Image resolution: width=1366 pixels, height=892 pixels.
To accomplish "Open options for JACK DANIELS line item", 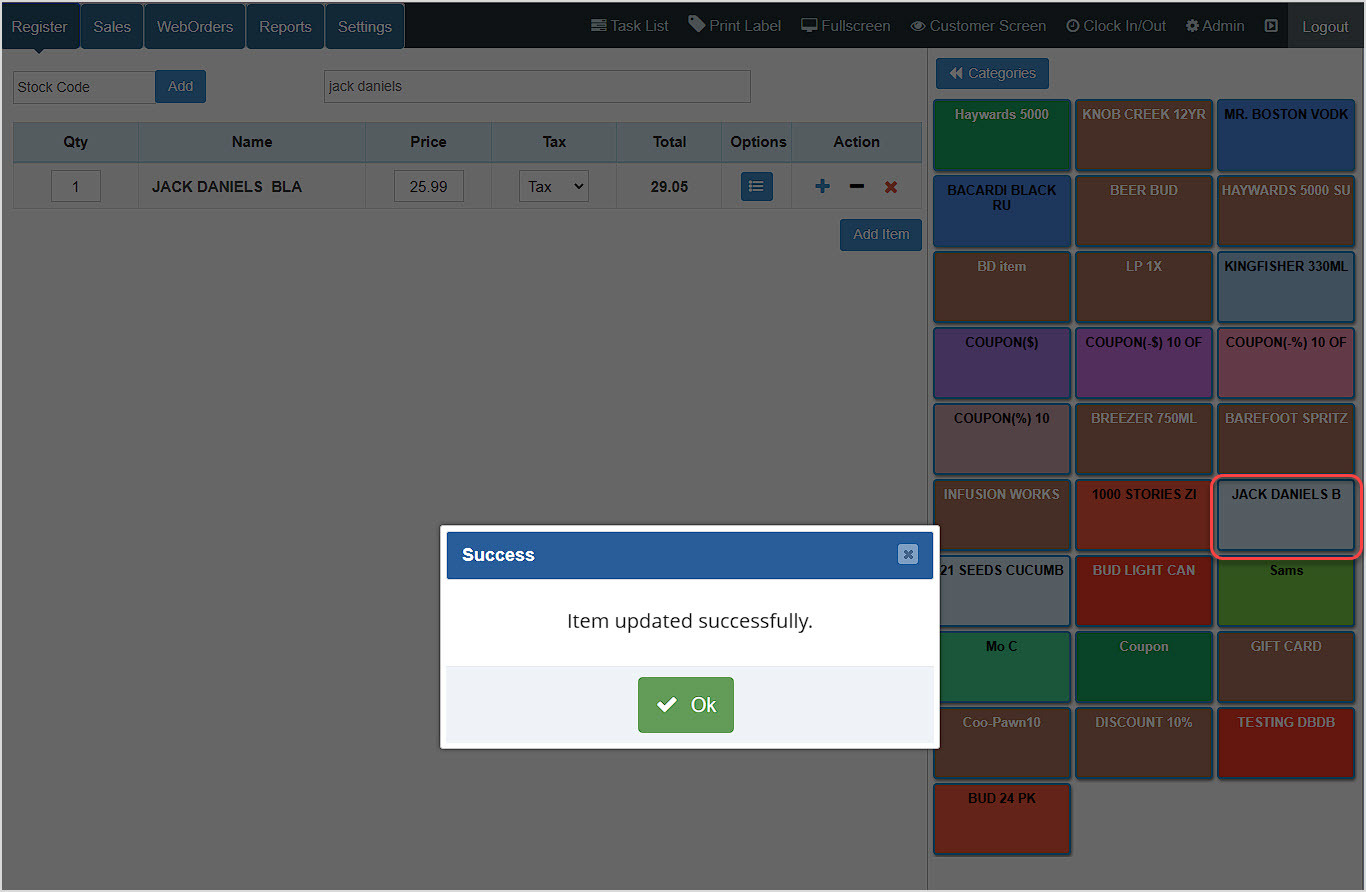I will click(x=756, y=186).
